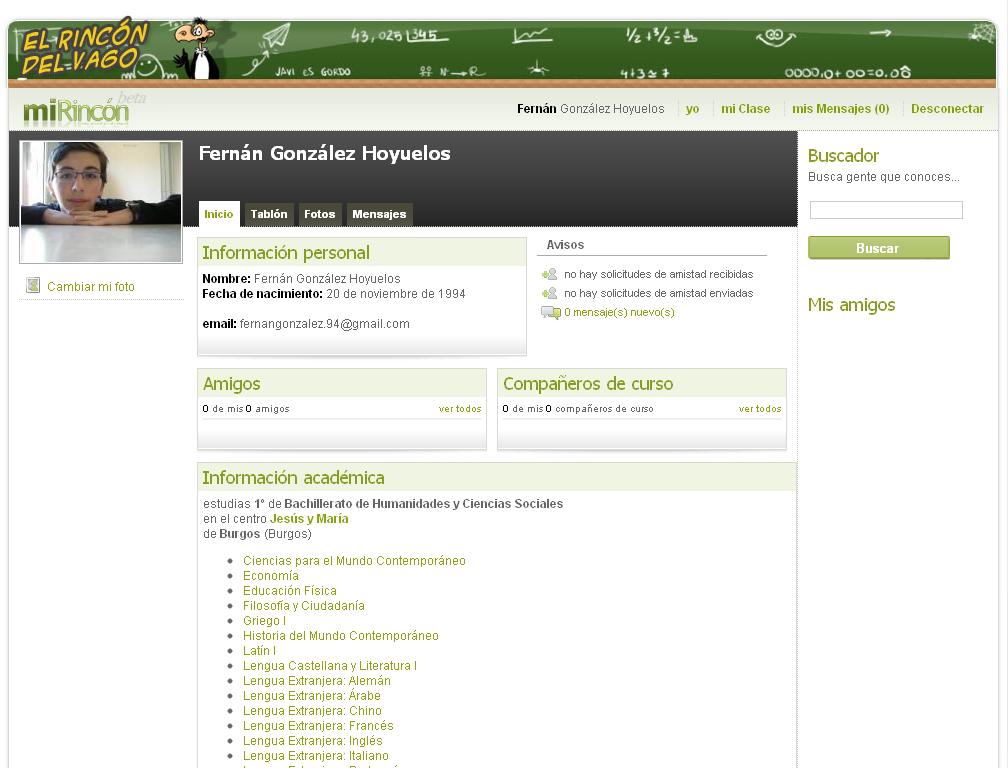Open the Economía subject link
This screenshot has height=768, width=1008.
tap(271, 576)
